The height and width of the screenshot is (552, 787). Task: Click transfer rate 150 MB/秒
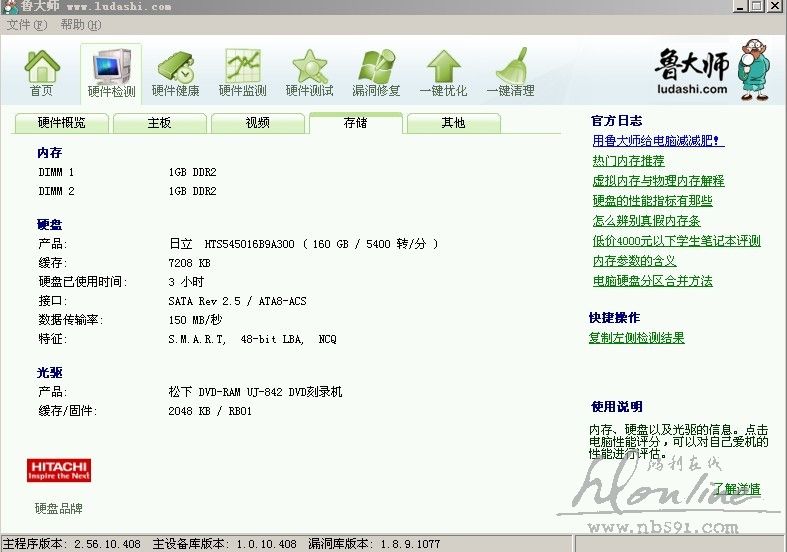click(x=195, y=320)
